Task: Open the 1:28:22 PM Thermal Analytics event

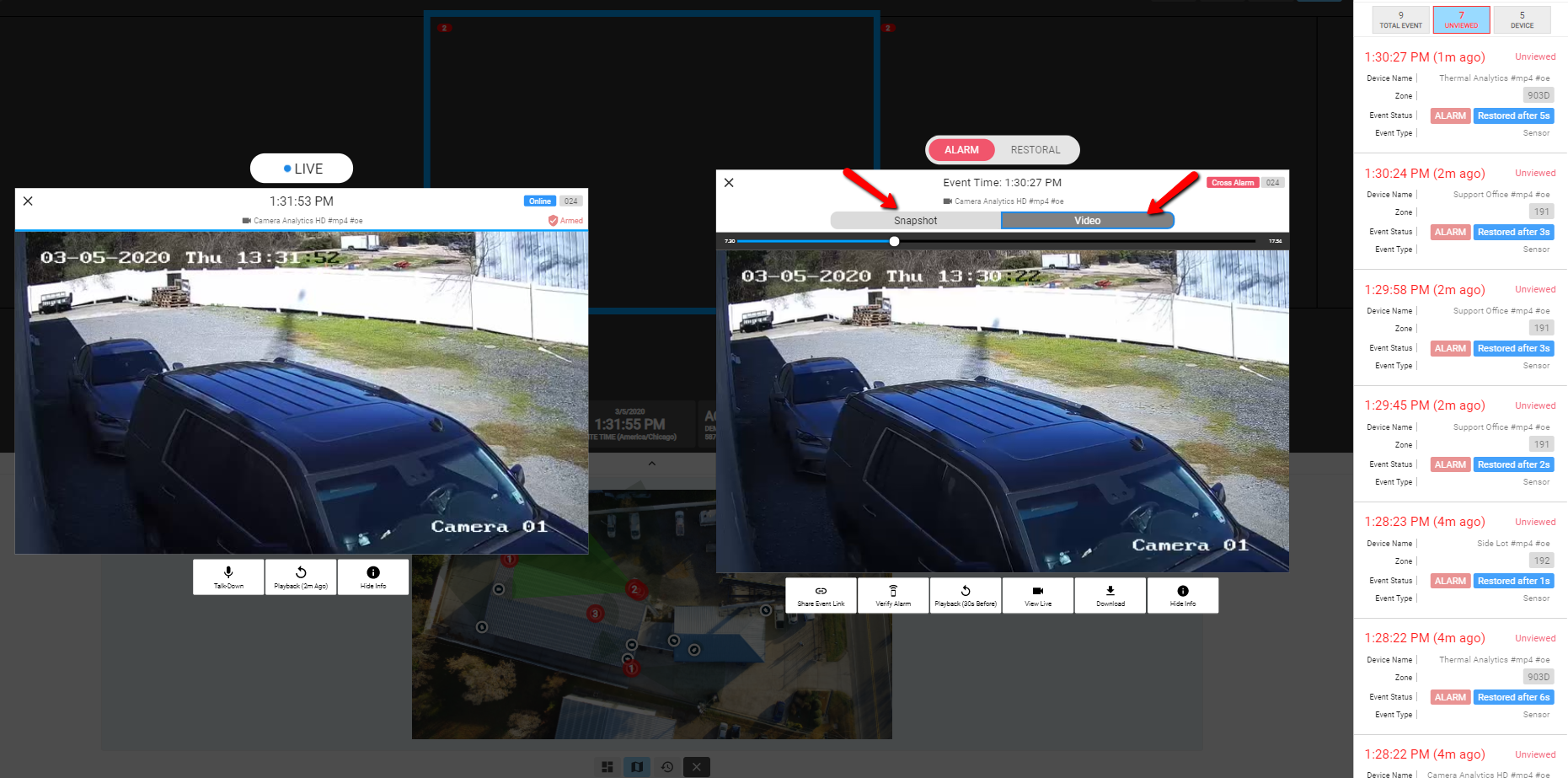Action: [x=1460, y=676]
